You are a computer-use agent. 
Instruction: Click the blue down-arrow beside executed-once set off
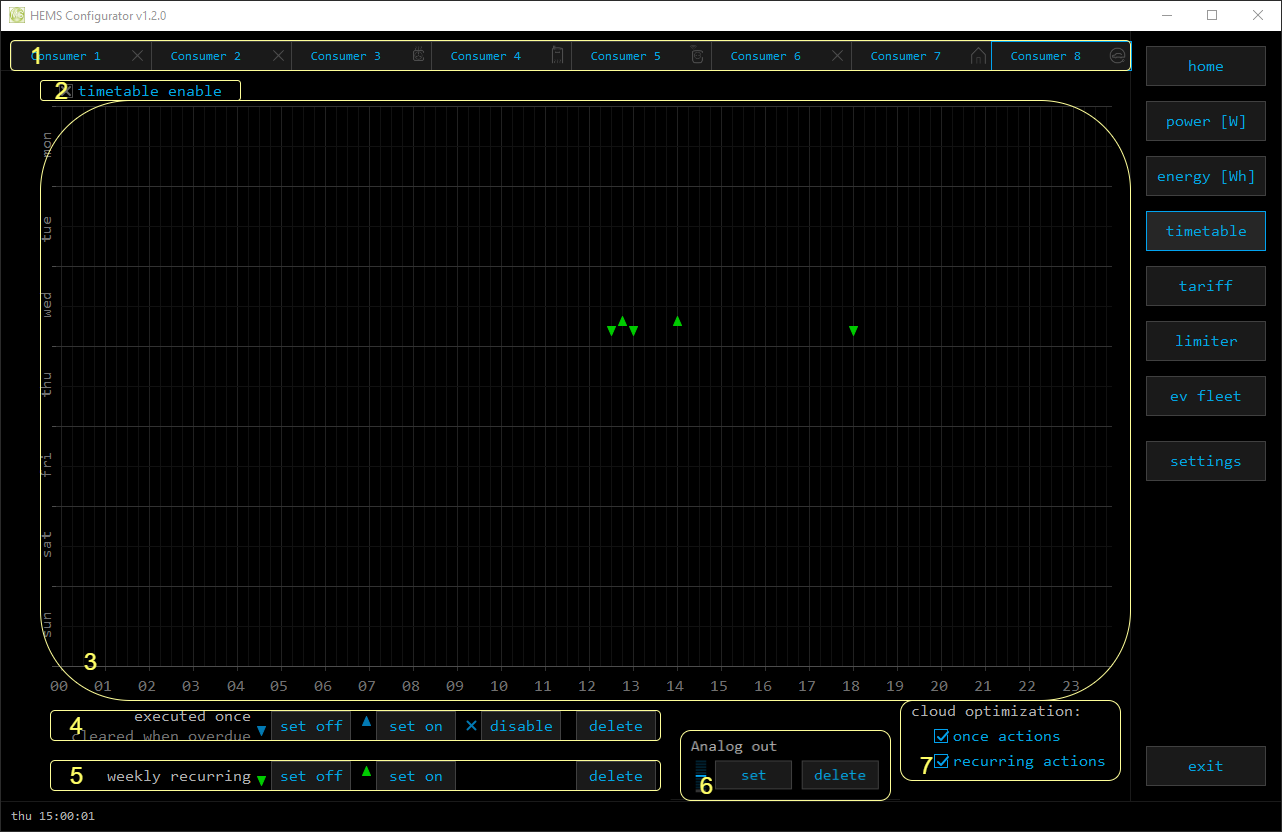[x=262, y=731]
